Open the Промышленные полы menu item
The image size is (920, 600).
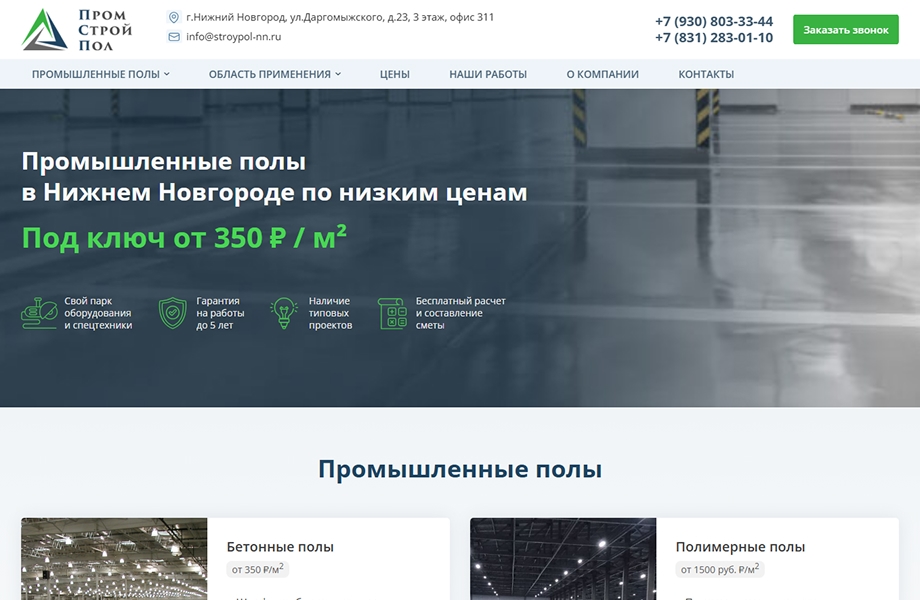(x=96, y=74)
